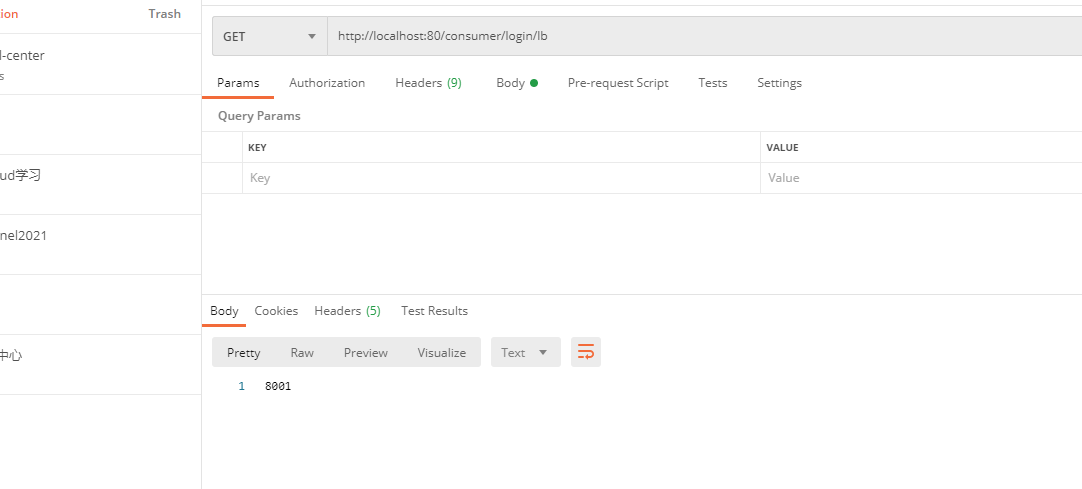Click the VALUE column header
This screenshot has width=1082, height=489.
point(783,148)
